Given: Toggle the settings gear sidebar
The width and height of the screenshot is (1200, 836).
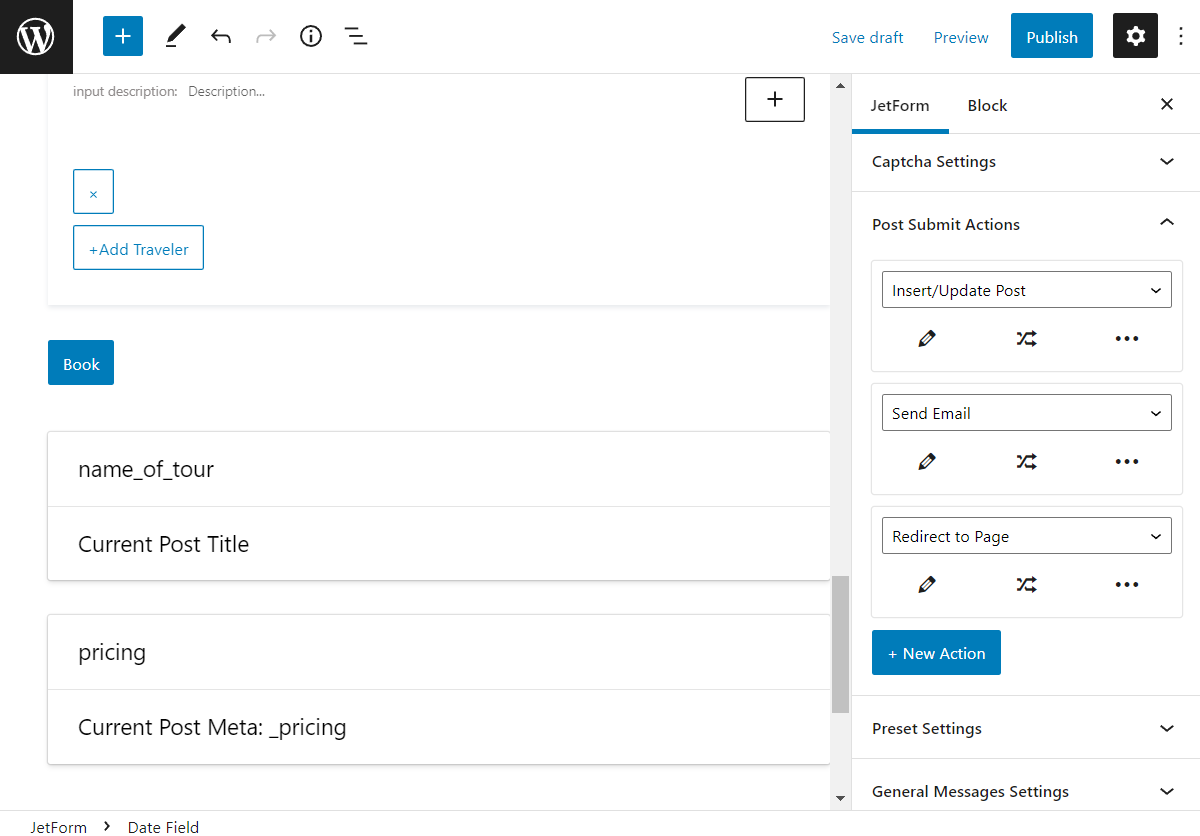Looking at the screenshot, I should tap(1135, 37).
